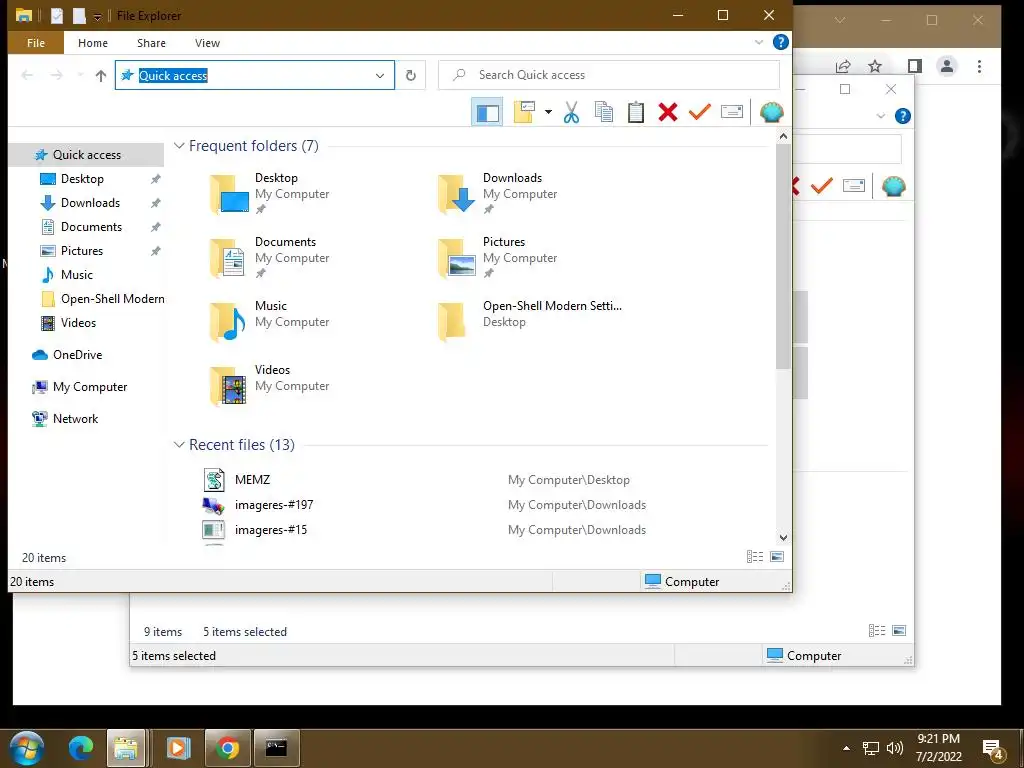Click the Paste clipboard icon in front toolbar
The image size is (1024, 768).
[x=635, y=112]
